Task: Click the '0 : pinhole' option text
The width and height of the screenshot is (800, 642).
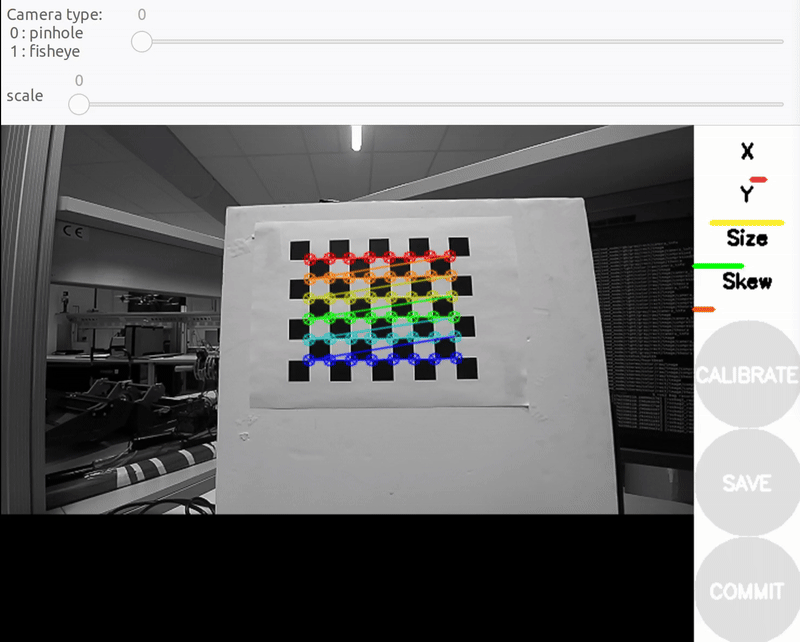Action: click(x=46, y=33)
